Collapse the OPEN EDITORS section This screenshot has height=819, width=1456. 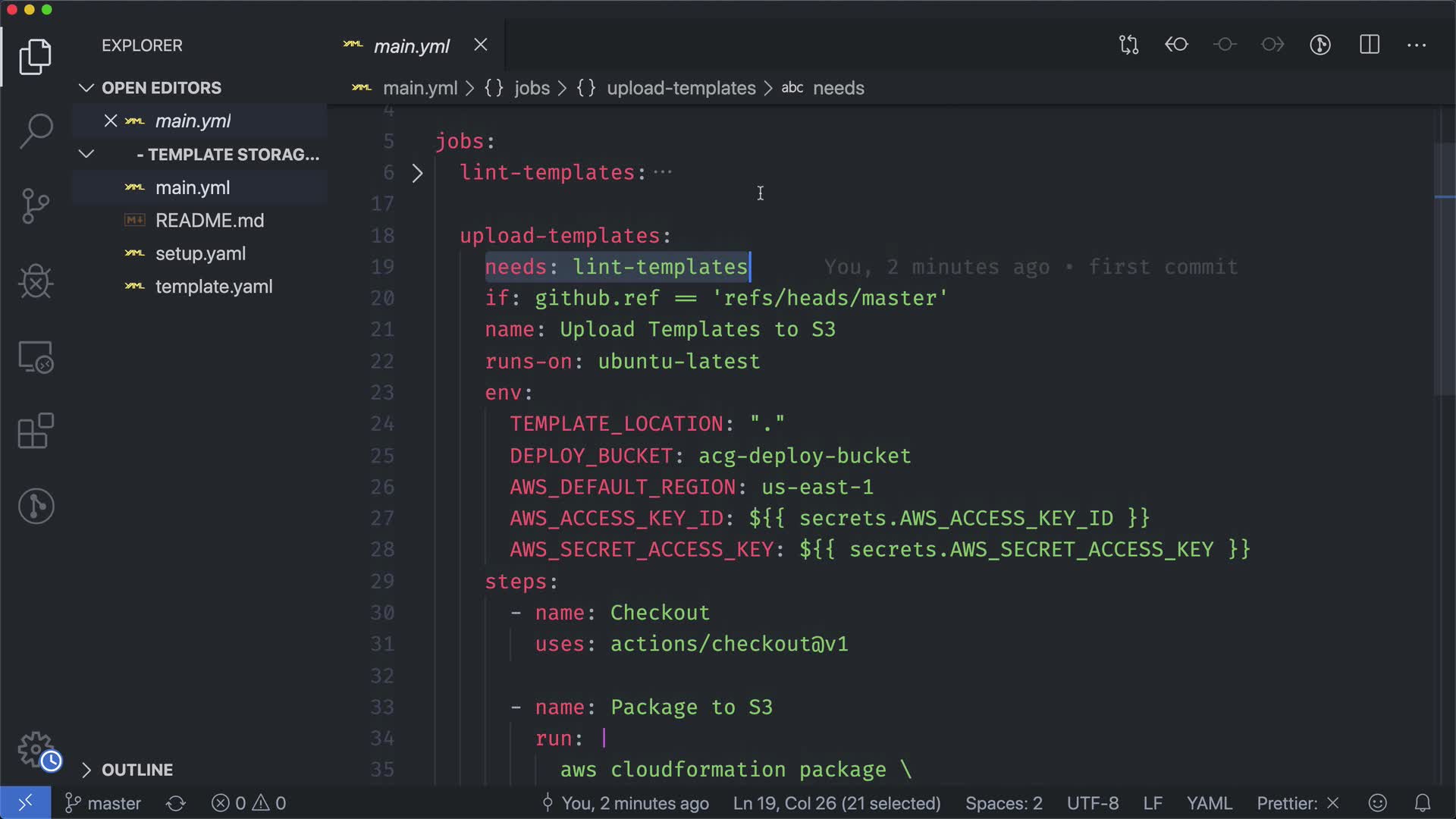86,88
